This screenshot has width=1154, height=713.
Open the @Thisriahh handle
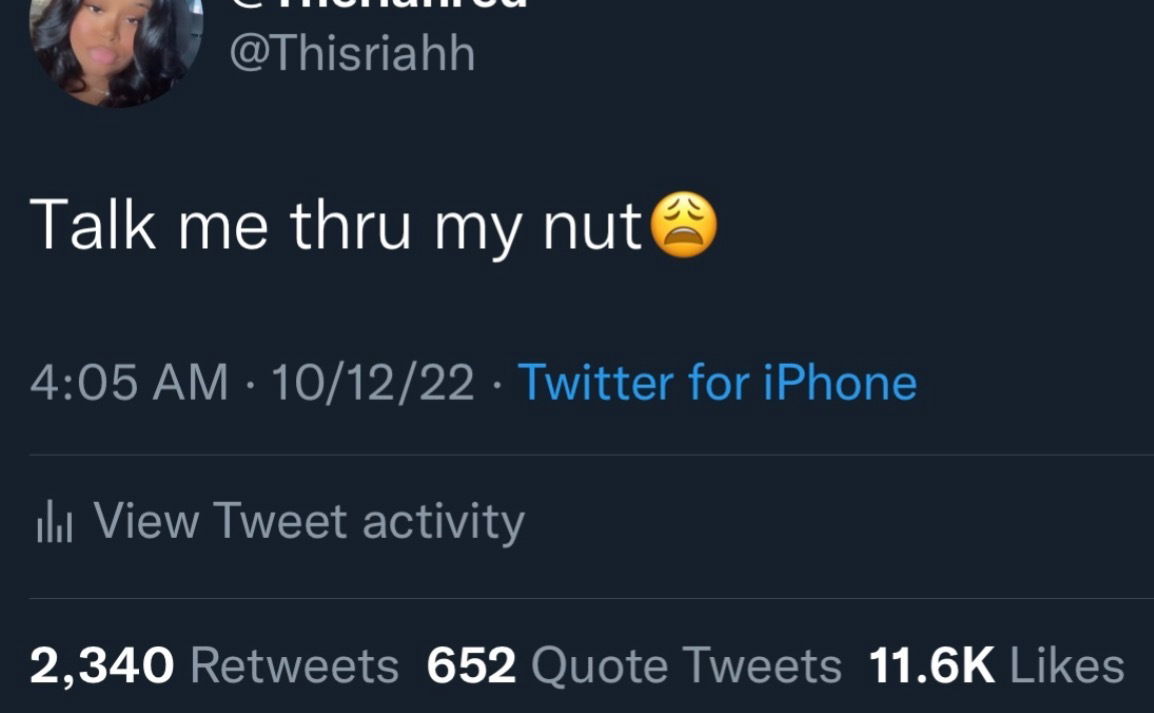coord(352,53)
